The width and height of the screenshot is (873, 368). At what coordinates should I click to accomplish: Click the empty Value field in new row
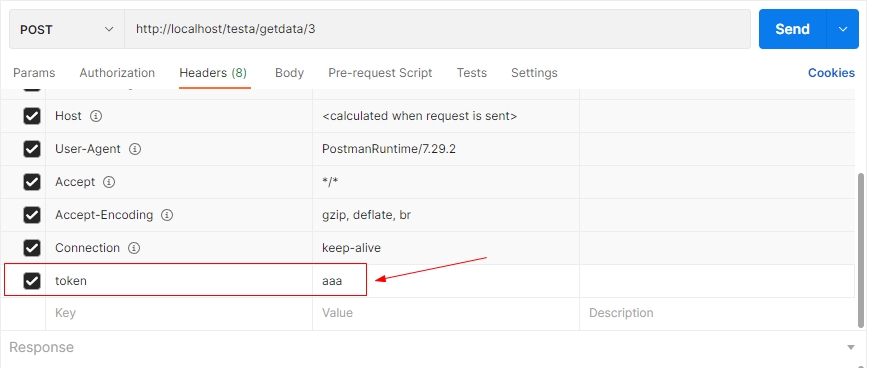click(x=446, y=313)
